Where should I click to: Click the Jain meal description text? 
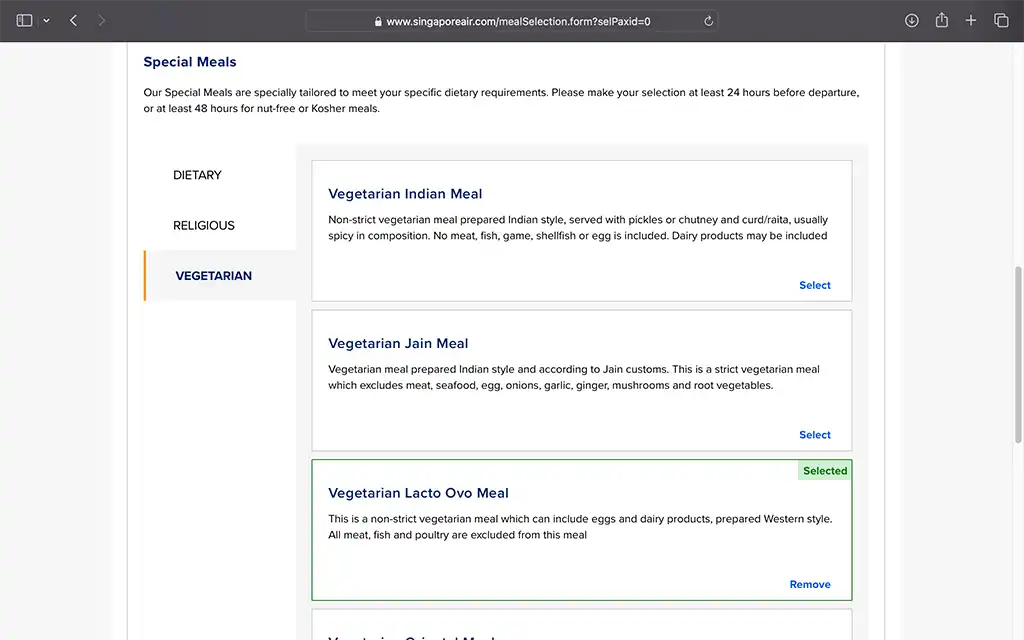(573, 377)
